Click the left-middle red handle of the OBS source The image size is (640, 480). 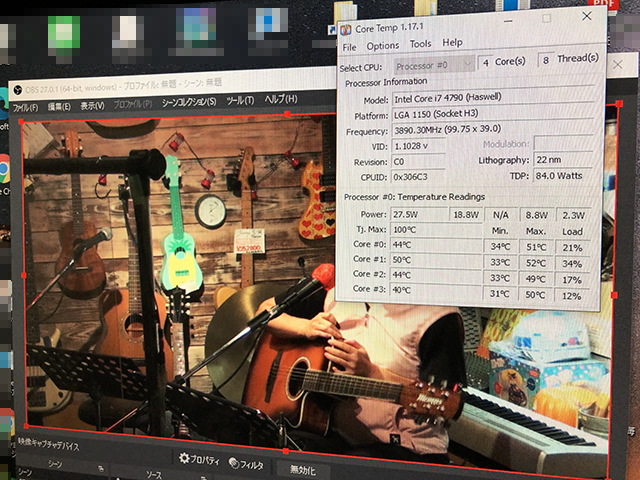(24, 276)
